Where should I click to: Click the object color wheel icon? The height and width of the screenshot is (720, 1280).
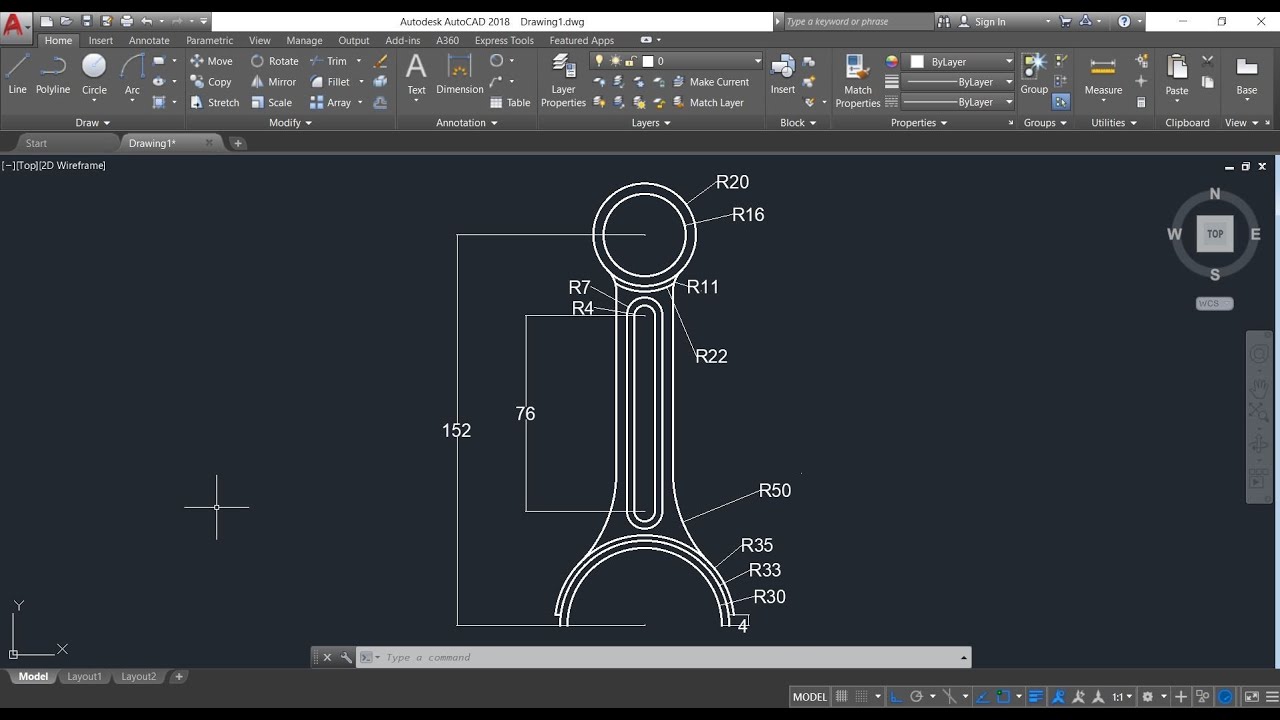(892, 62)
